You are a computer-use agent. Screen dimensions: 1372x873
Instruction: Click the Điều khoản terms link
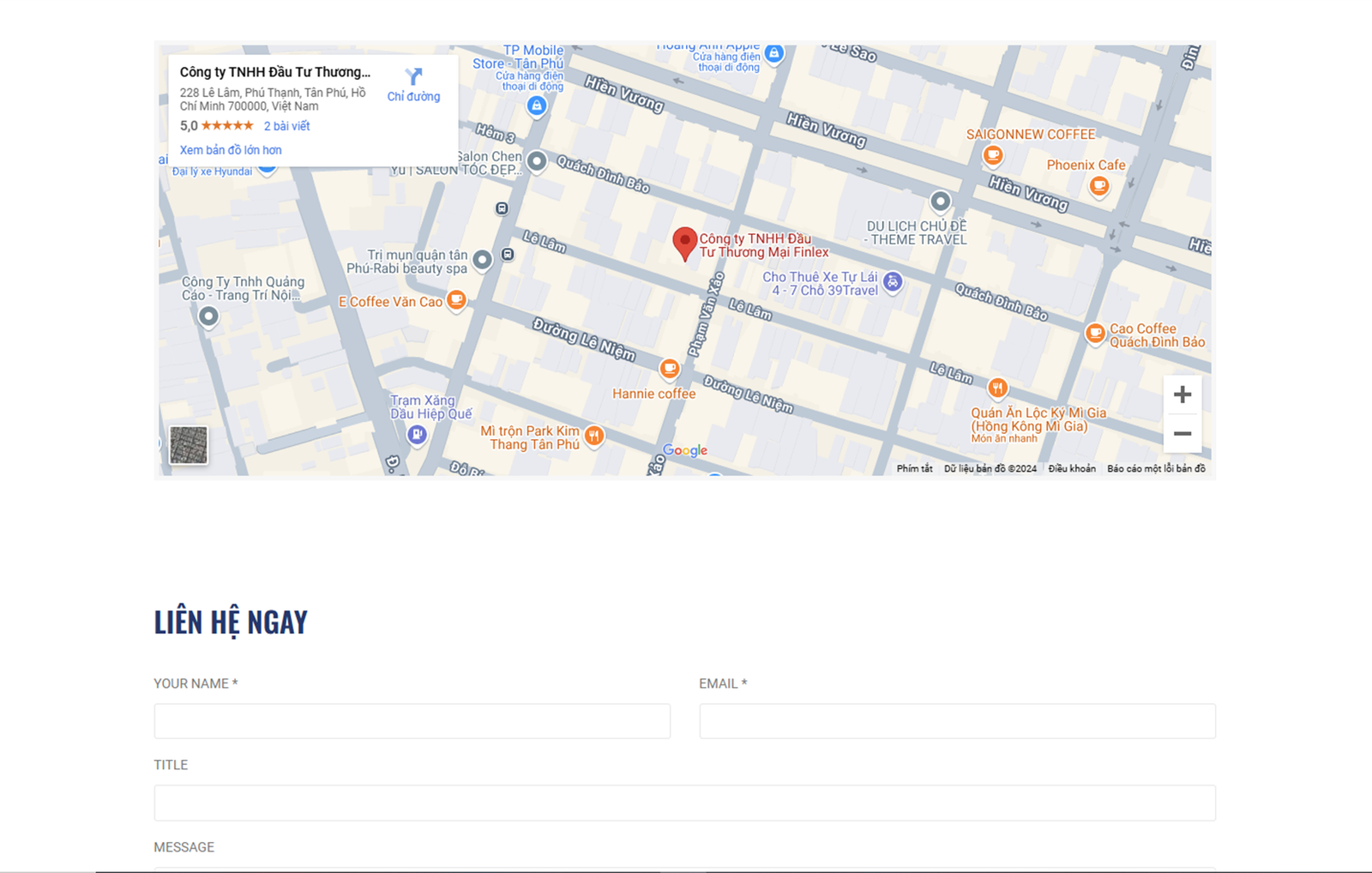tap(1072, 469)
